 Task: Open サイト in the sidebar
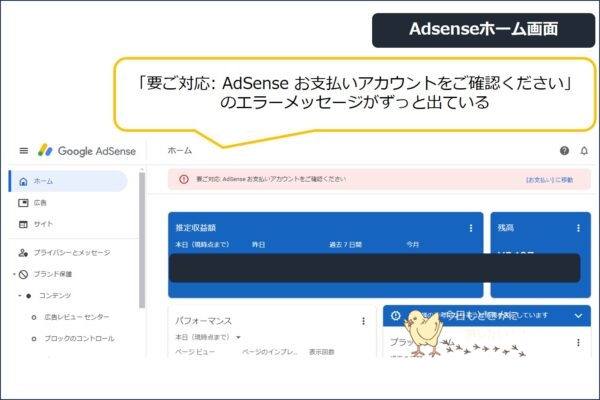click(x=43, y=224)
